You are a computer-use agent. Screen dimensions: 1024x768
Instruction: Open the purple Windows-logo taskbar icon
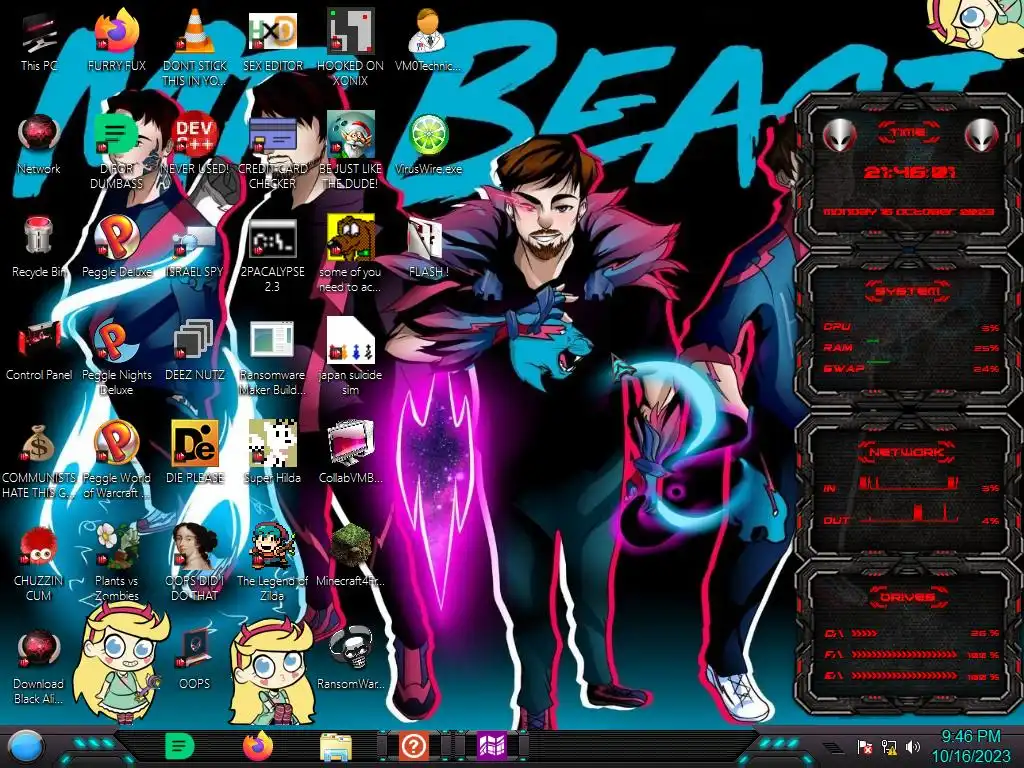(x=492, y=746)
